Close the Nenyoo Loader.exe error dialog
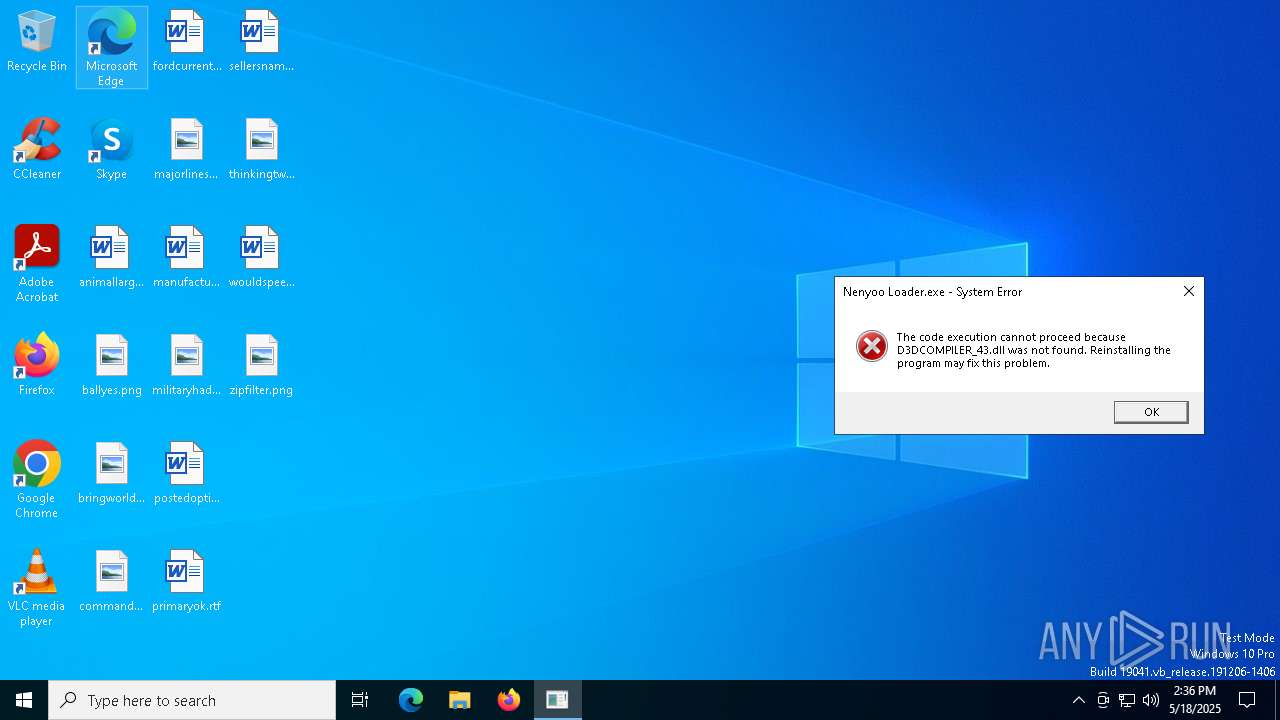Viewport: 1280px width, 720px height. click(1188, 291)
